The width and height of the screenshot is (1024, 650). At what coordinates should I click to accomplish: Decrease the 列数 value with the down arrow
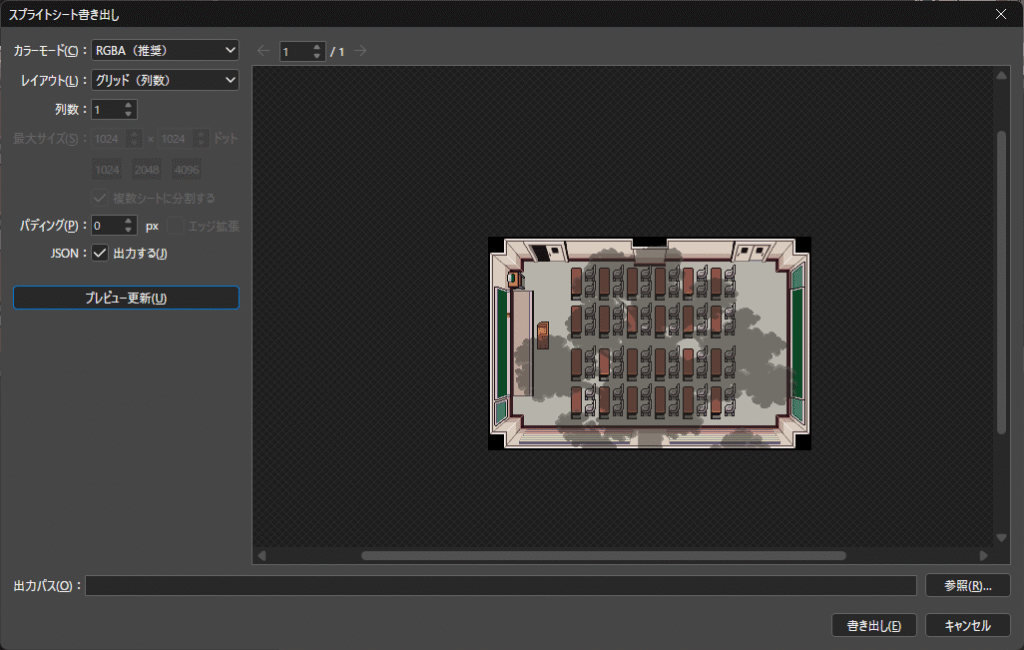click(129, 114)
